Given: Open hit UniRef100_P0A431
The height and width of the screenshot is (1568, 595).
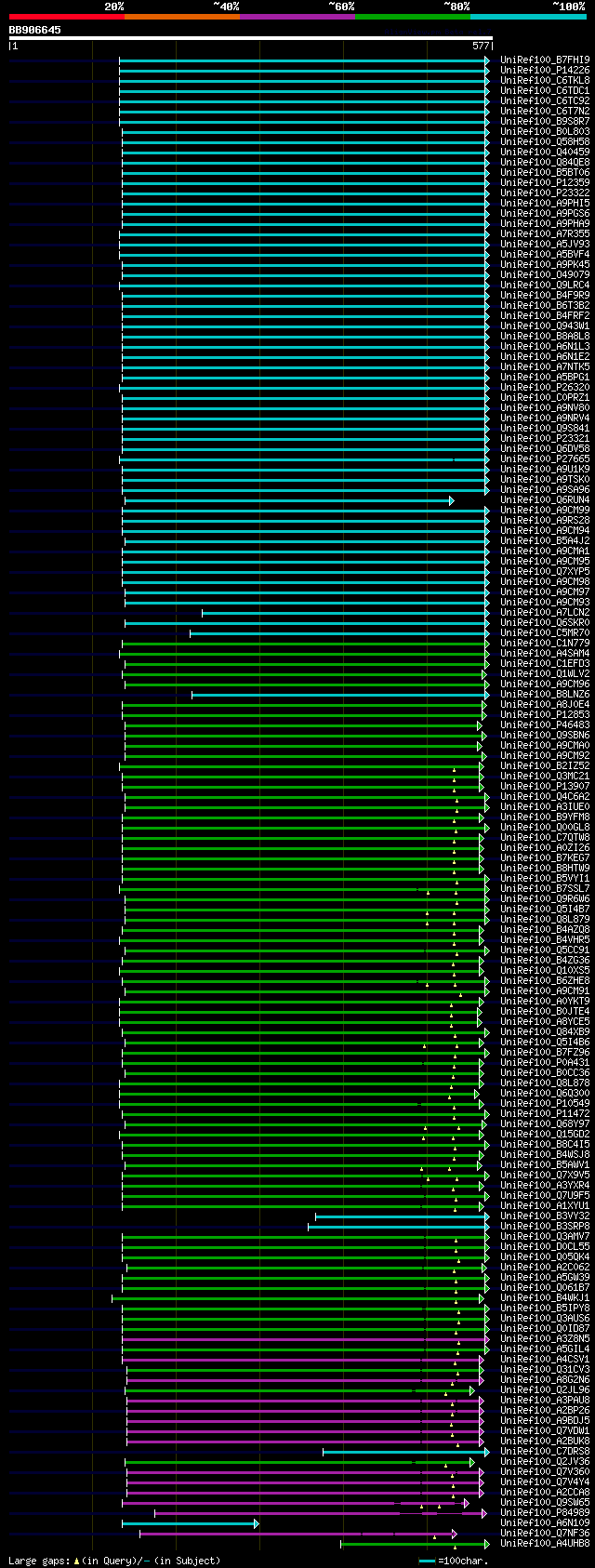Looking at the screenshot, I should point(545,1062).
